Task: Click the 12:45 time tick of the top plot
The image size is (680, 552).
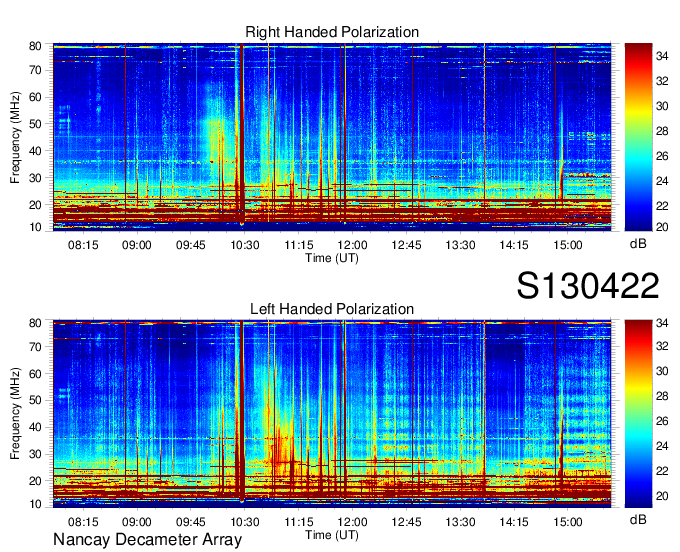Action: pyautogui.click(x=406, y=245)
